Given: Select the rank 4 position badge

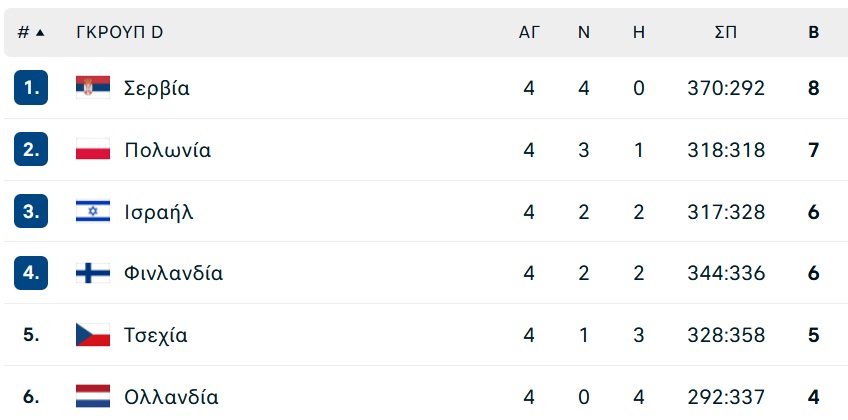Looking at the screenshot, I should (x=31, y=273).
